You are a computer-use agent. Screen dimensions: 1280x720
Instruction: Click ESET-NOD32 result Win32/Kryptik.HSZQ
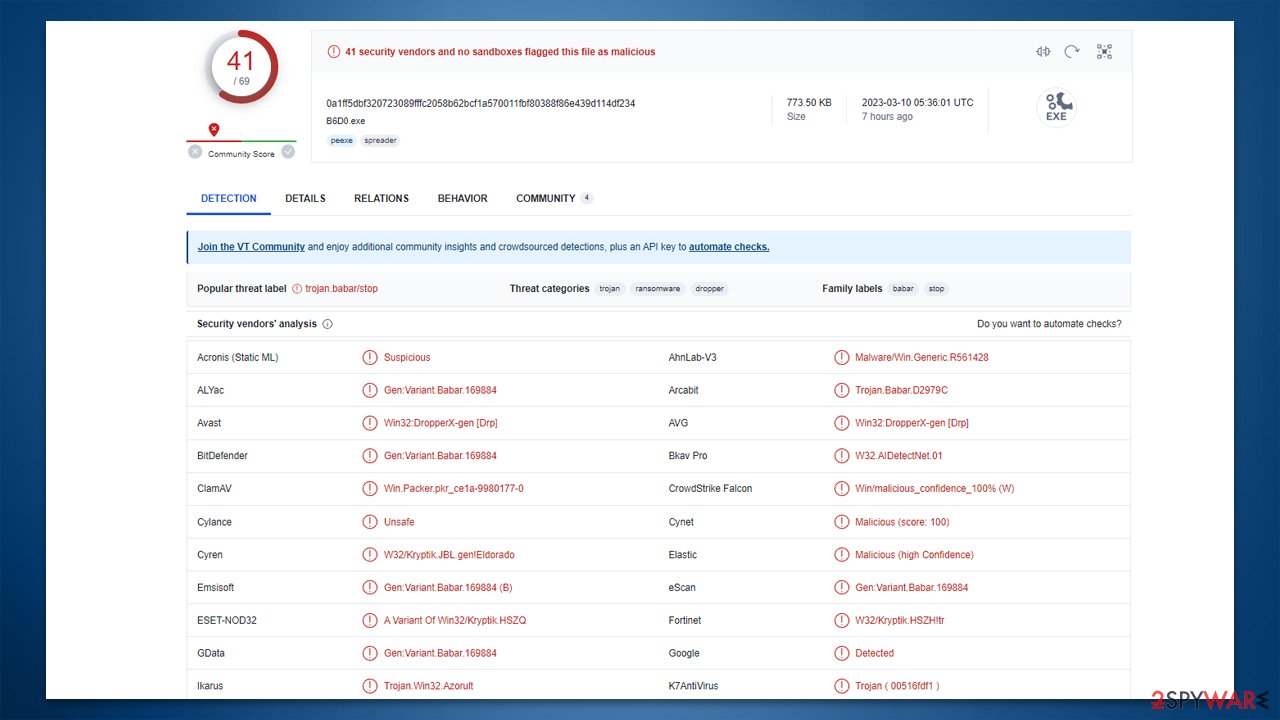[x=455, y=621]
